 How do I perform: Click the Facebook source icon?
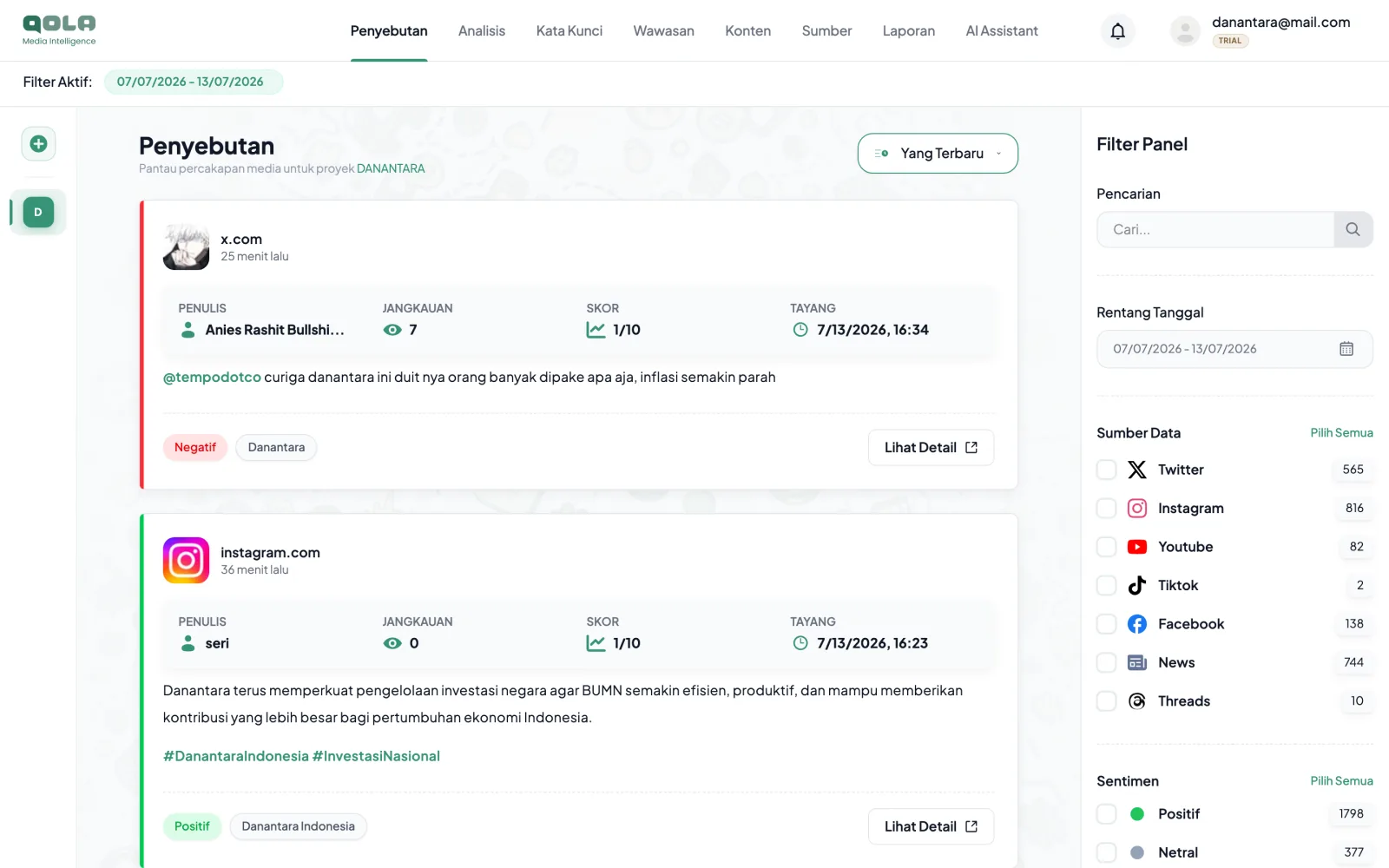click(x=1137, y=624)
